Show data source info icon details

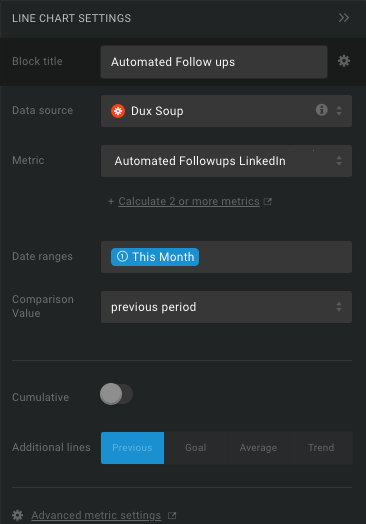point(322,110)
